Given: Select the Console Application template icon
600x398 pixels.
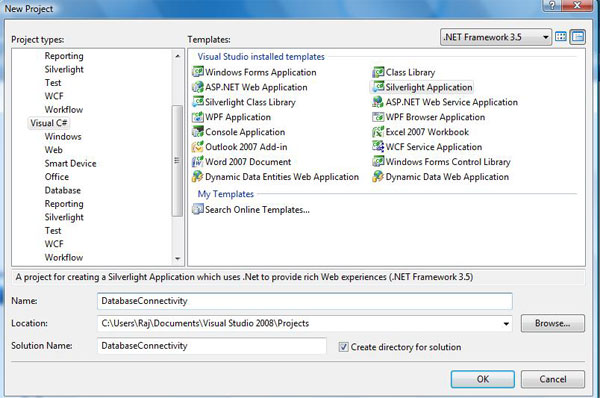Looking at the screenshot, I should pos(197,132).
